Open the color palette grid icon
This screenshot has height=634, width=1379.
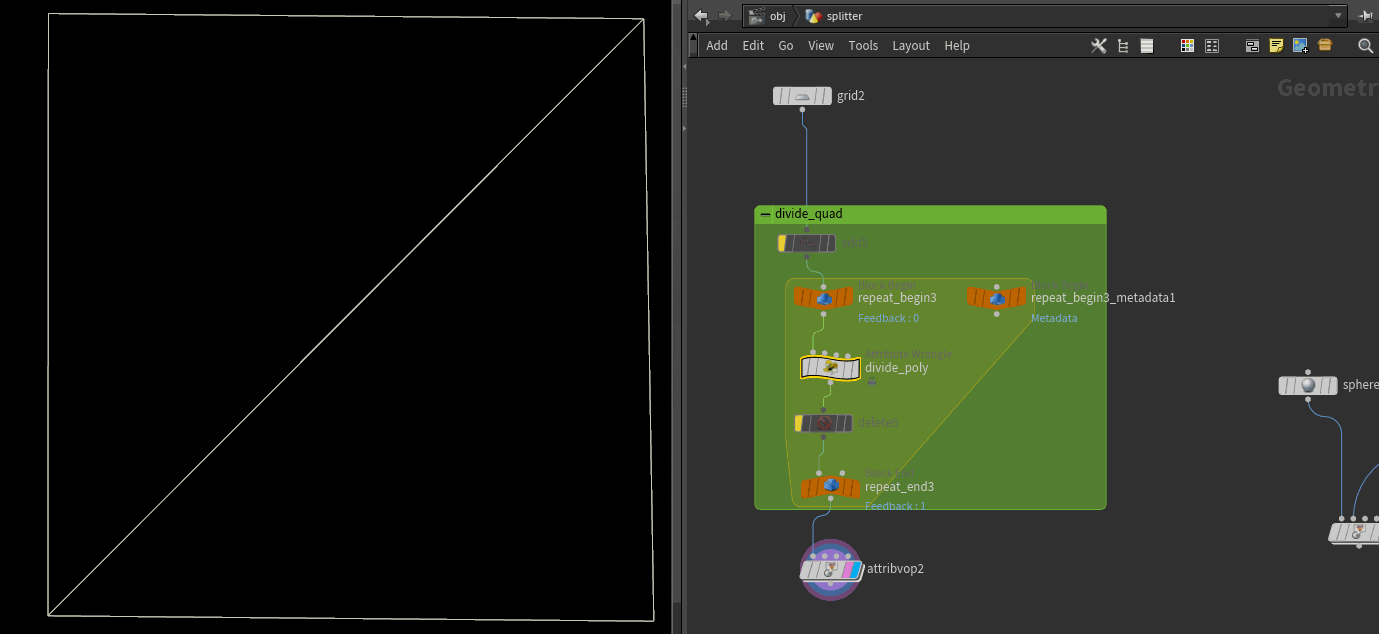(x=1187, y=46)
